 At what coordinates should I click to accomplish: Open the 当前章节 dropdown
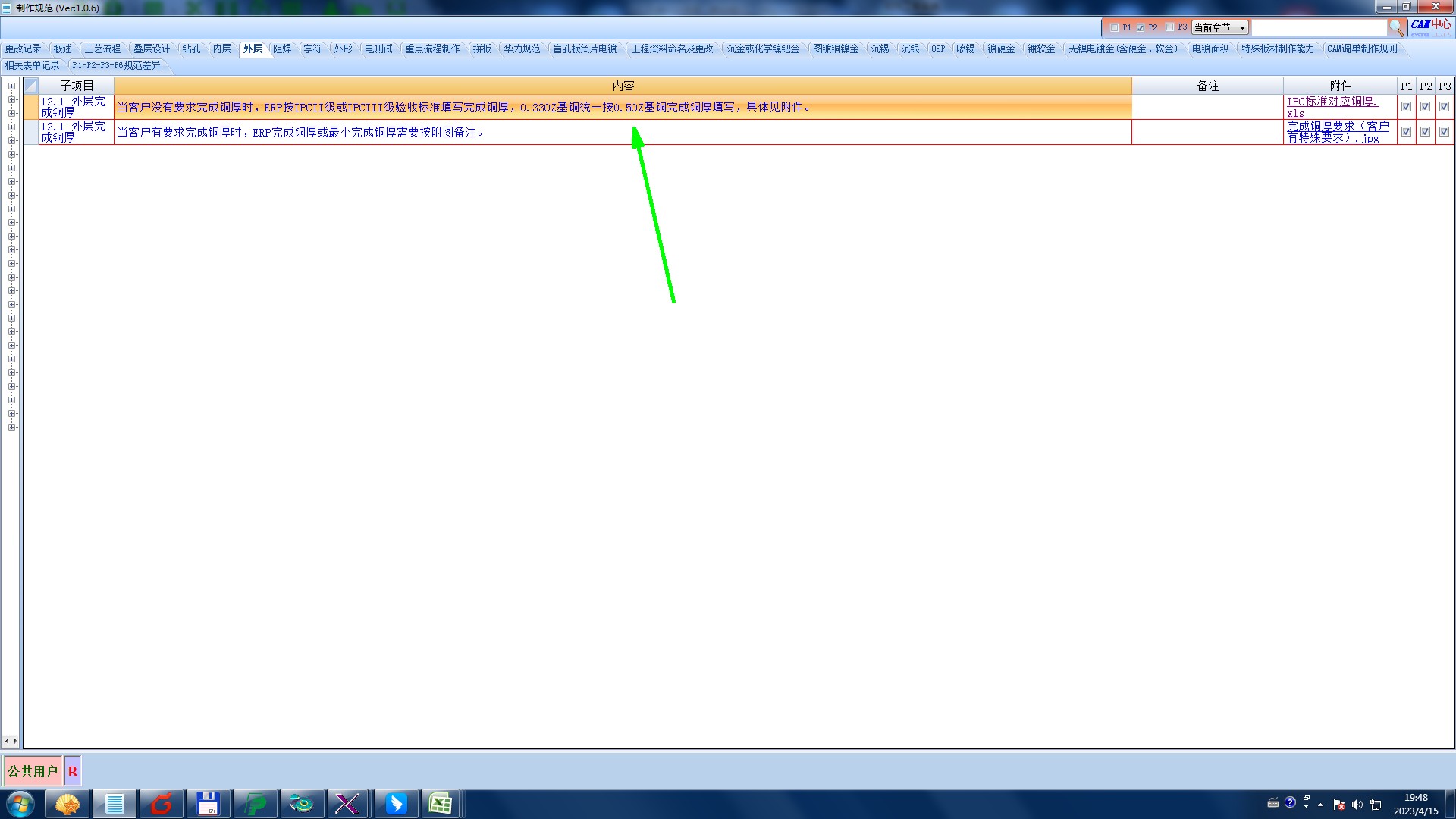[1219, 27]
